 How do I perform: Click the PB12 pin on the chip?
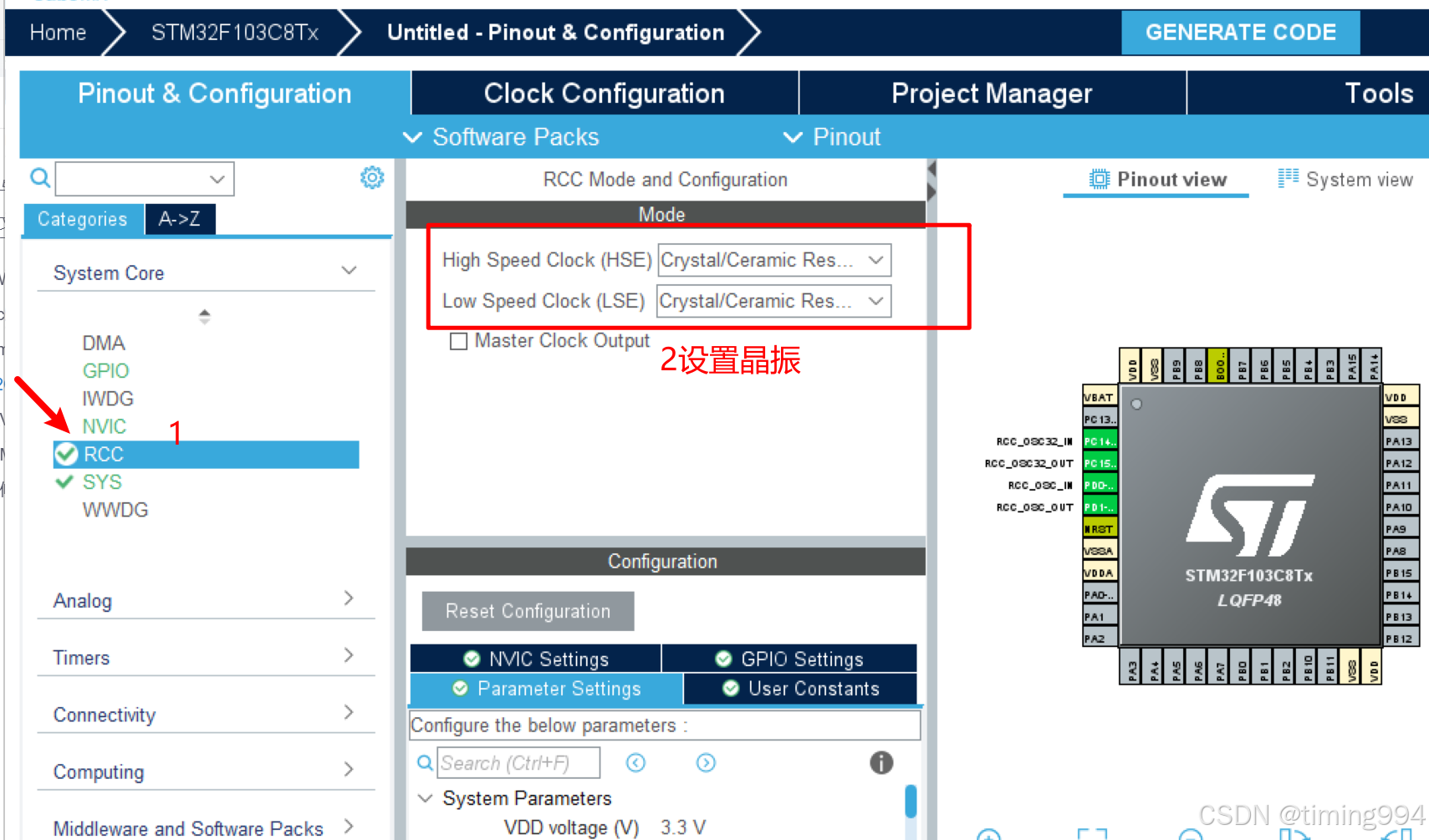(1401, 639)
